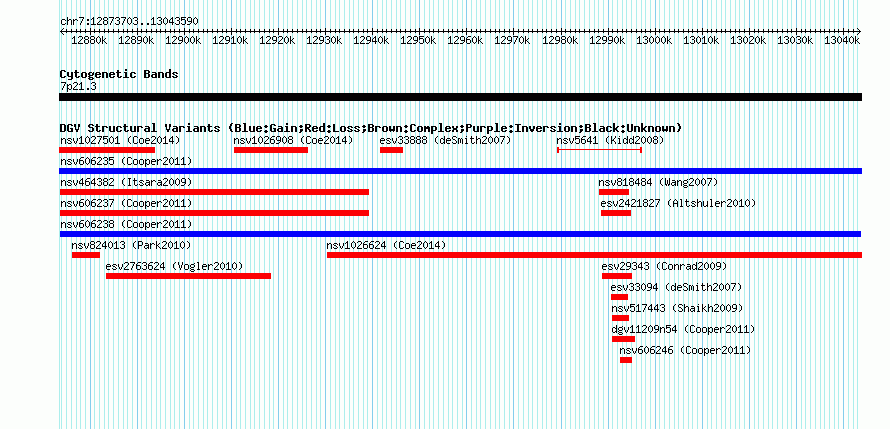Open esv2763624 (Vogler2010) label
890x429 pixels.
174,267
